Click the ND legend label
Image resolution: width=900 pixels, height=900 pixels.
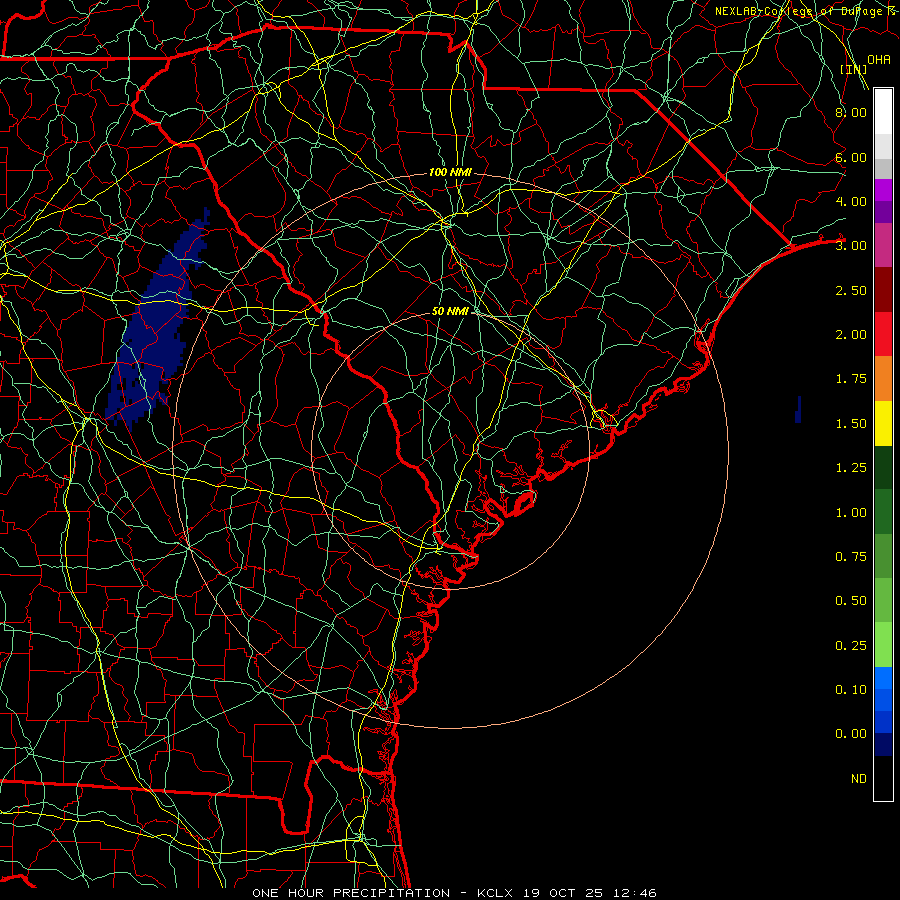coord(859,779)
